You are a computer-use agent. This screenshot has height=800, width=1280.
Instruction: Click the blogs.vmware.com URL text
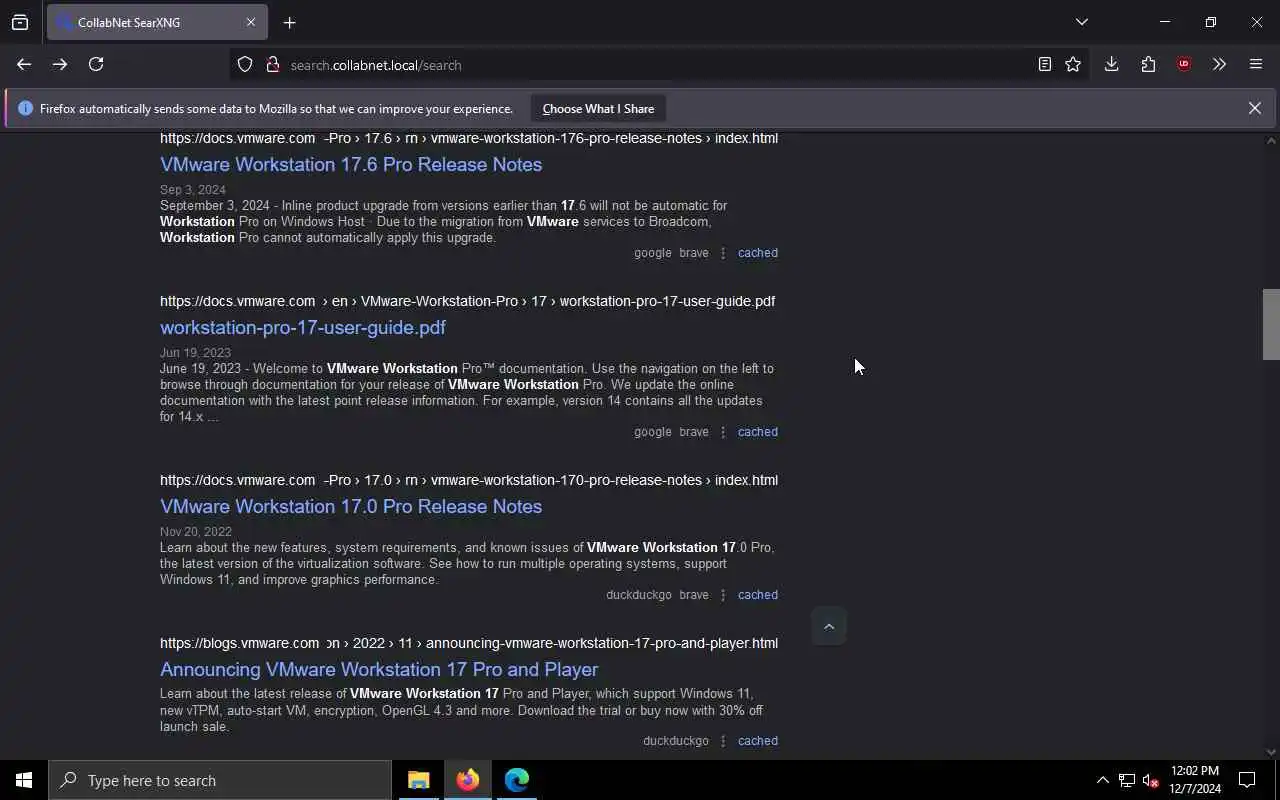(x=469, y=643)
